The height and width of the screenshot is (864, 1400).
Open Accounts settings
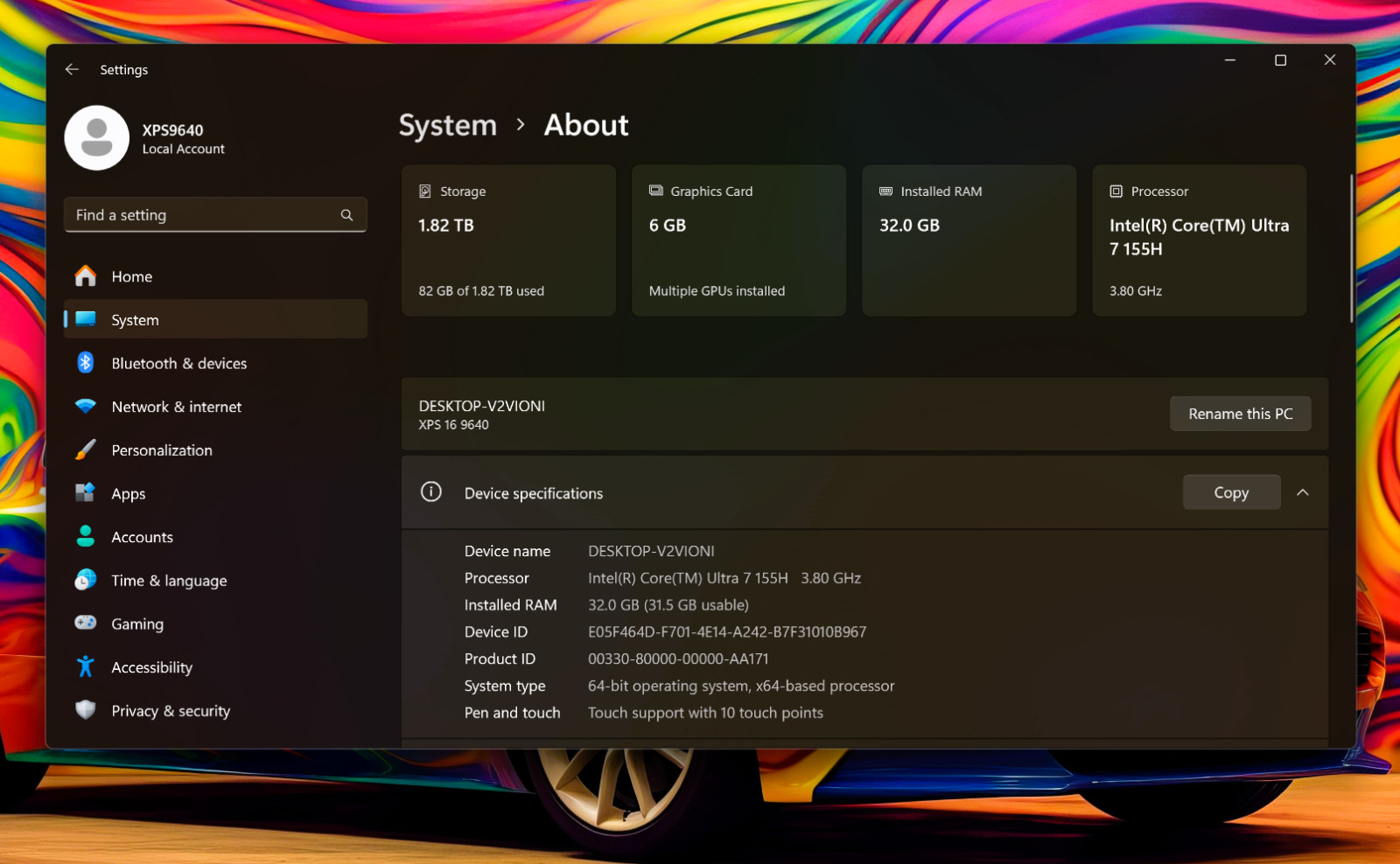tap(215, 536)
